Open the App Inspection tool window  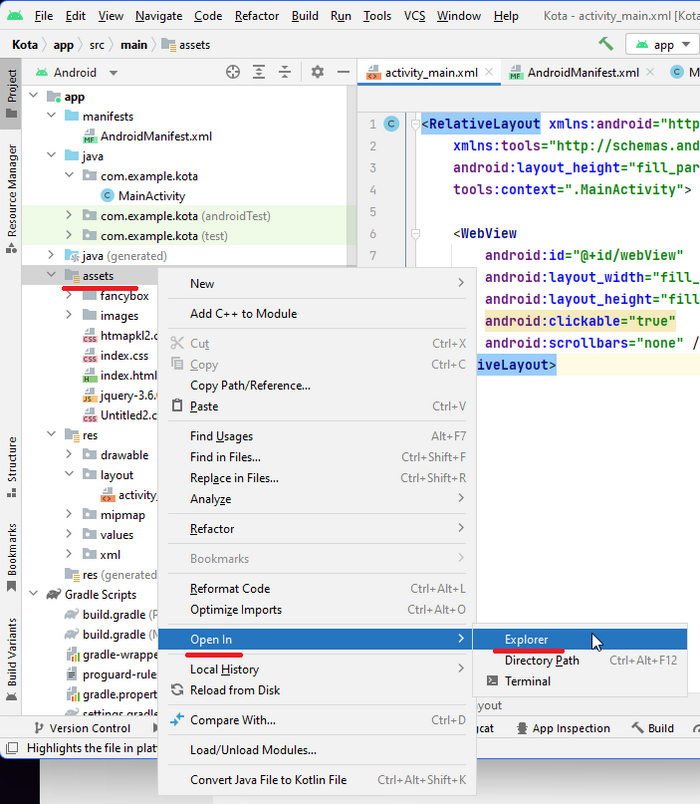pyautogui.click(x=562, y=728)
